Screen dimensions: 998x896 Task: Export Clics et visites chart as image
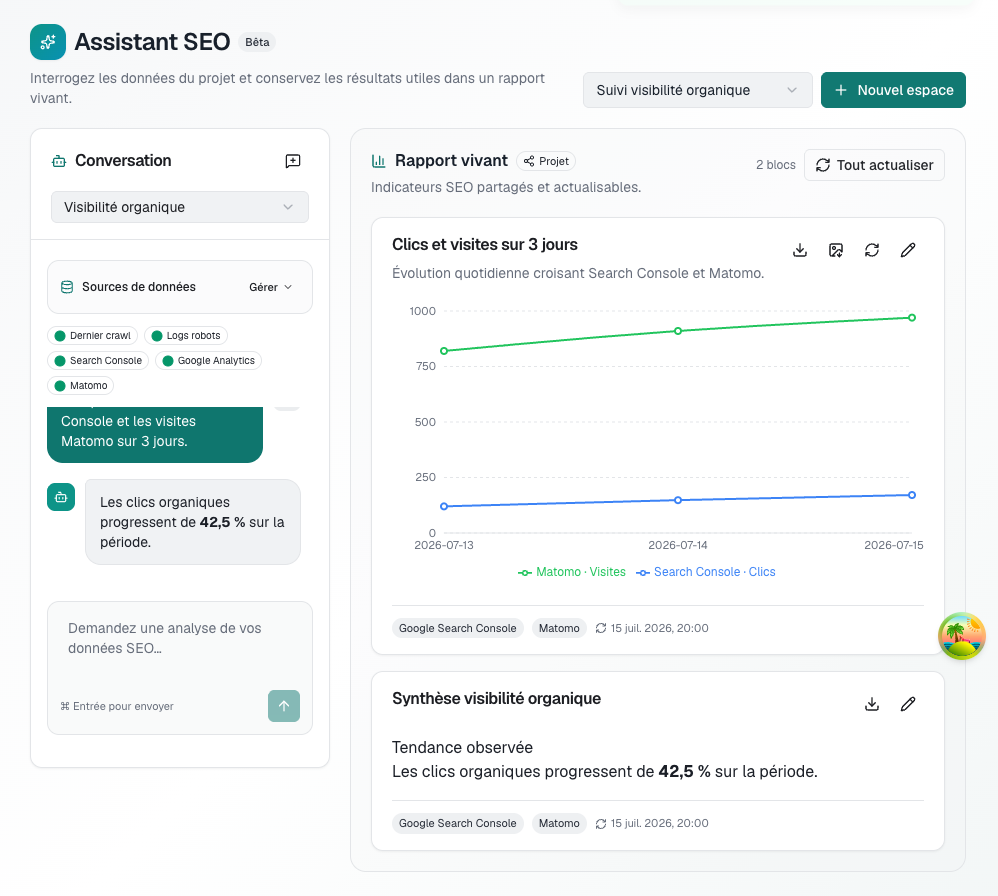click(x=836, y=250)
